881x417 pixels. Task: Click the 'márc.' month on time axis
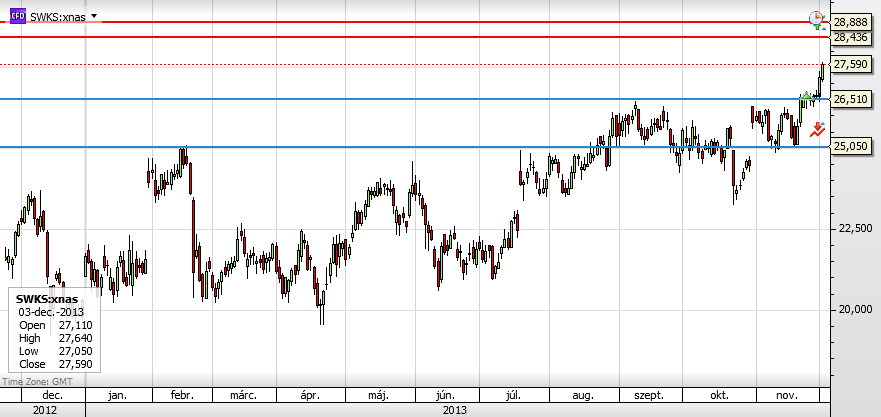pyautogui.click(x=244, y=396)
